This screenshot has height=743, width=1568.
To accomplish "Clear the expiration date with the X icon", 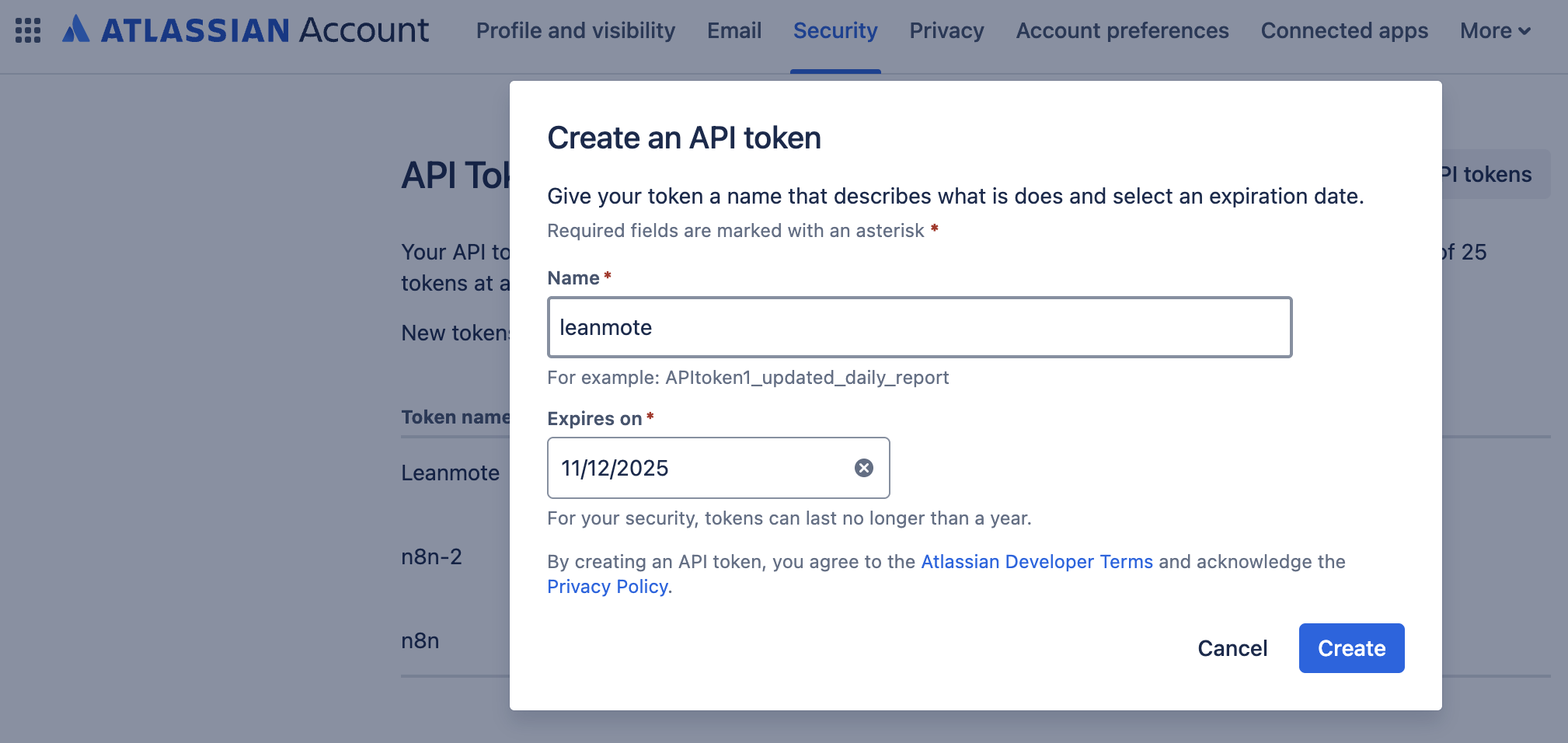I will 863,468.
